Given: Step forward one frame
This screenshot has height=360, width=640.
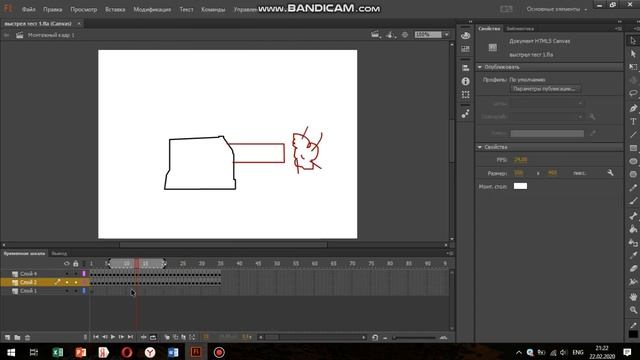Looking at the screenshot, I should coord(121,337).
